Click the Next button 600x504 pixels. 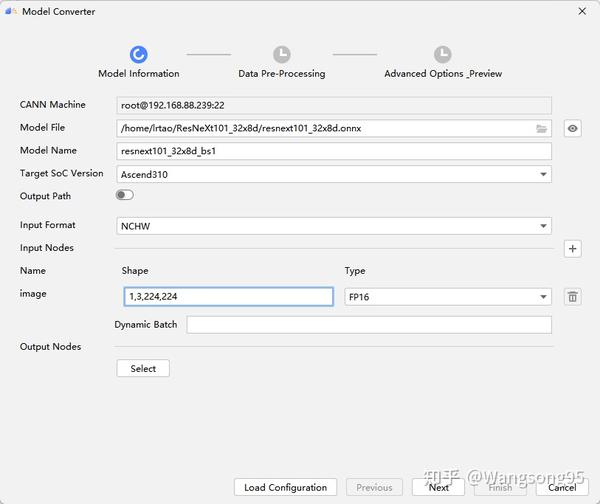click(438, 487)
